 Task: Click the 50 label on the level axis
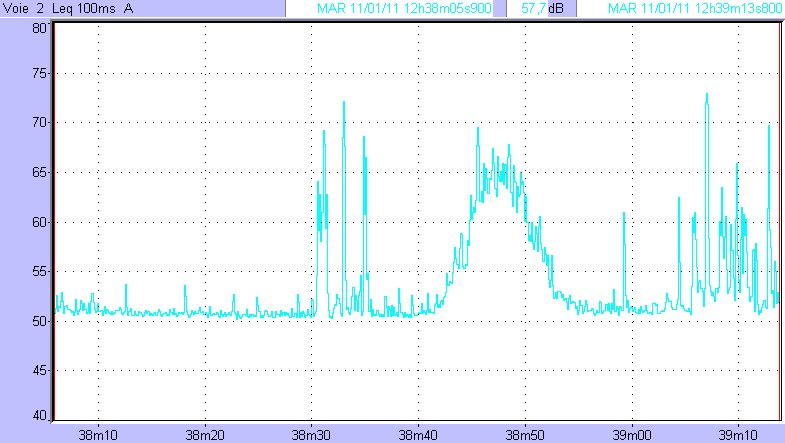tap(39, 321)
